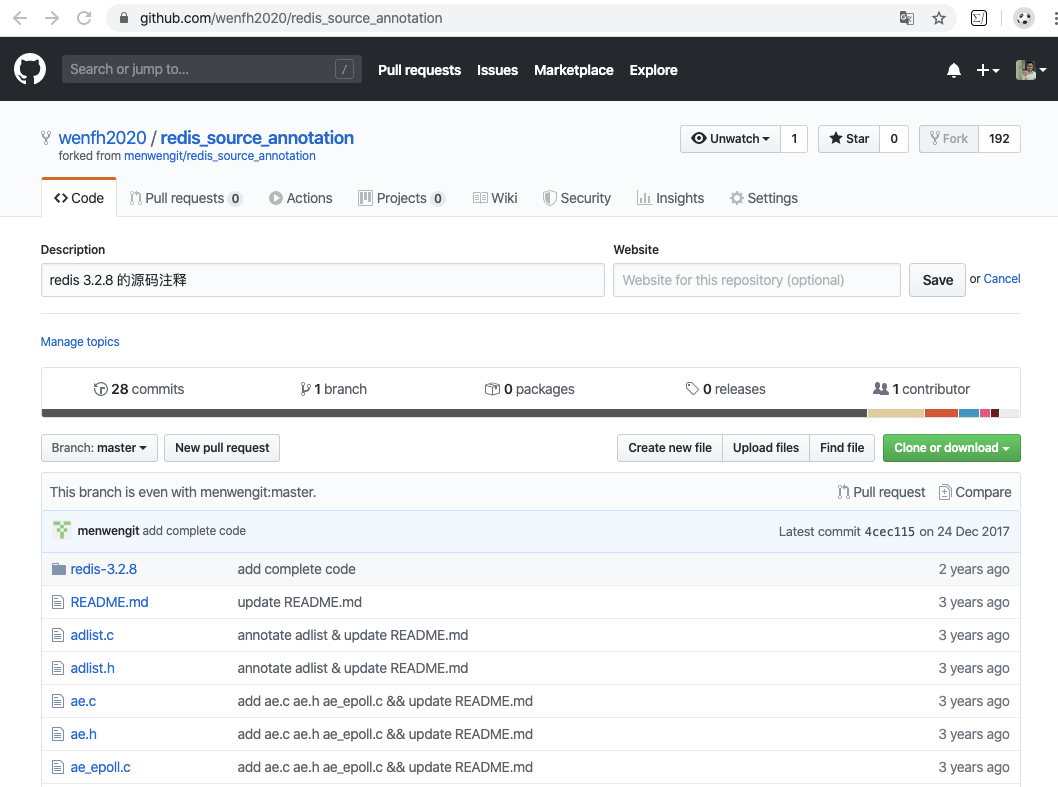Click the releases tag icon
The width and height of the screenshot is (1058, 787).
pos(692,388)
